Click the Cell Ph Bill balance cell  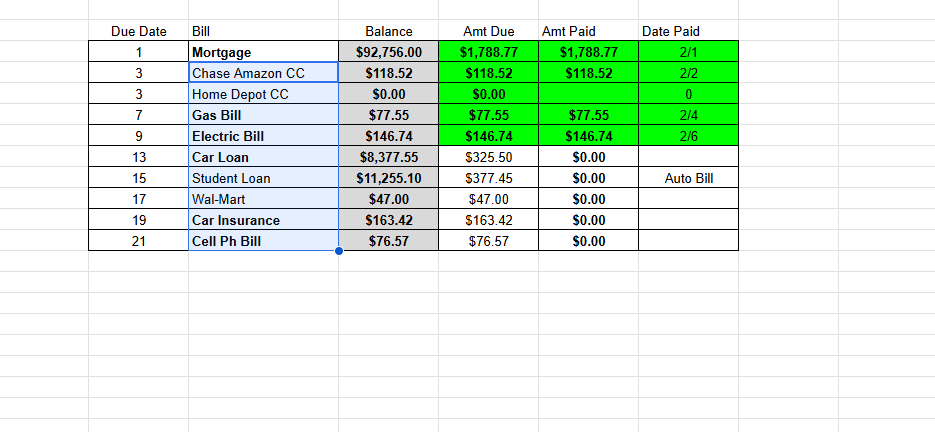coord(388,241)
